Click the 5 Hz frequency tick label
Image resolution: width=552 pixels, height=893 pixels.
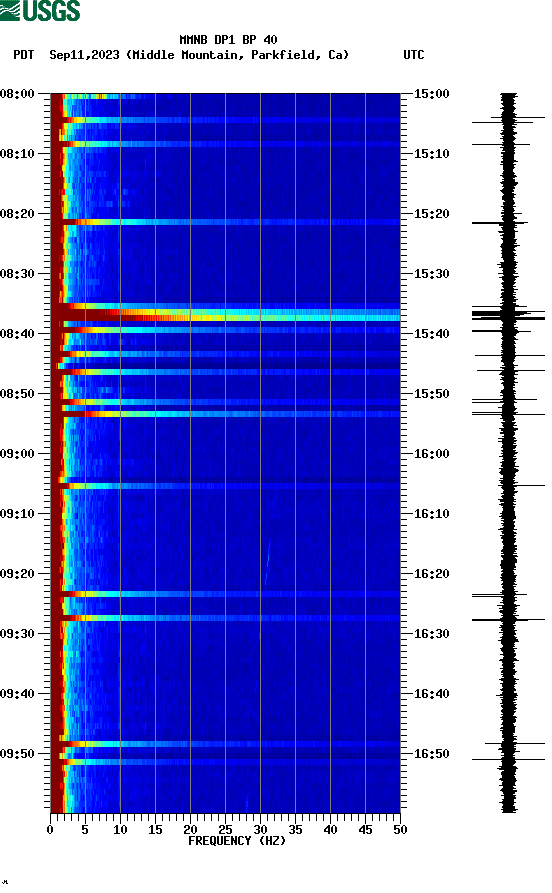point(85,830)
